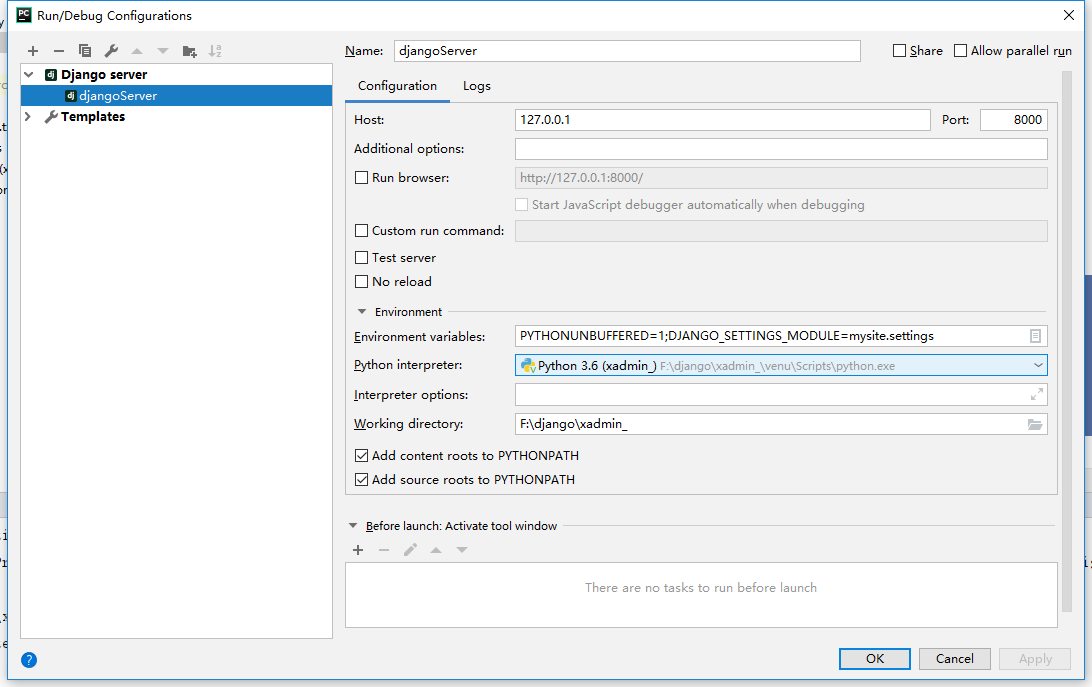
Task: Click Additional options input field
Action: click(781, 148)
